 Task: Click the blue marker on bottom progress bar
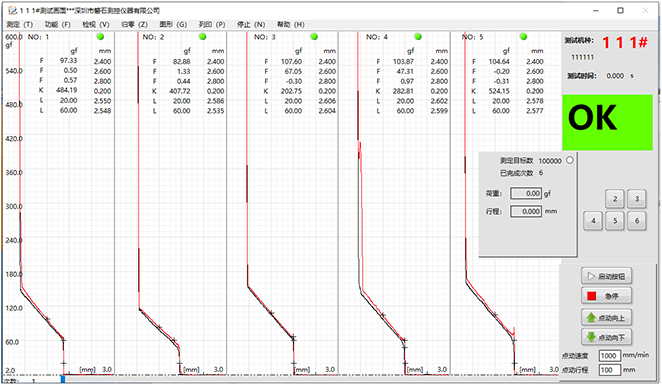pyautogui.click(x=63, y=379)
